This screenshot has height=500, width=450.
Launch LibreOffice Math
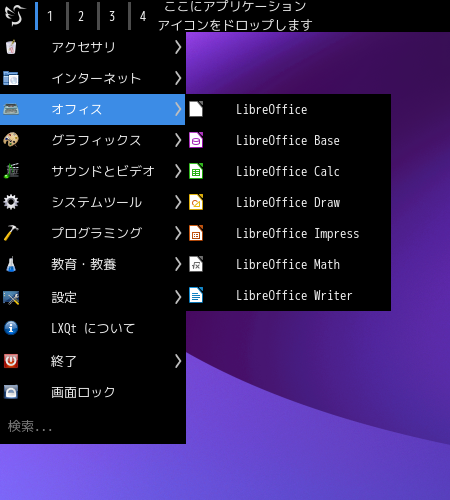(288, 264)
